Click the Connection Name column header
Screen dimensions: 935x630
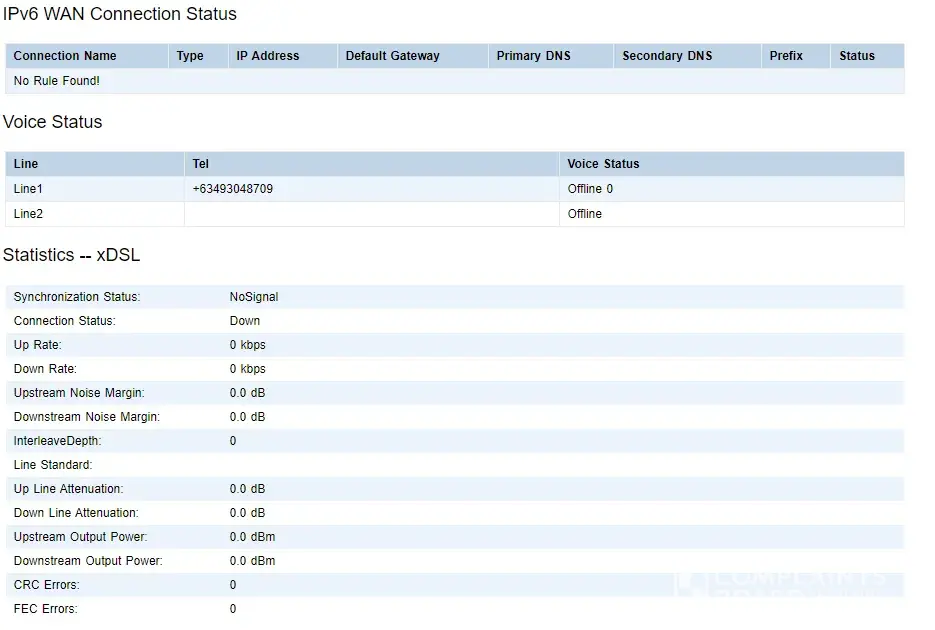(65, 56)
